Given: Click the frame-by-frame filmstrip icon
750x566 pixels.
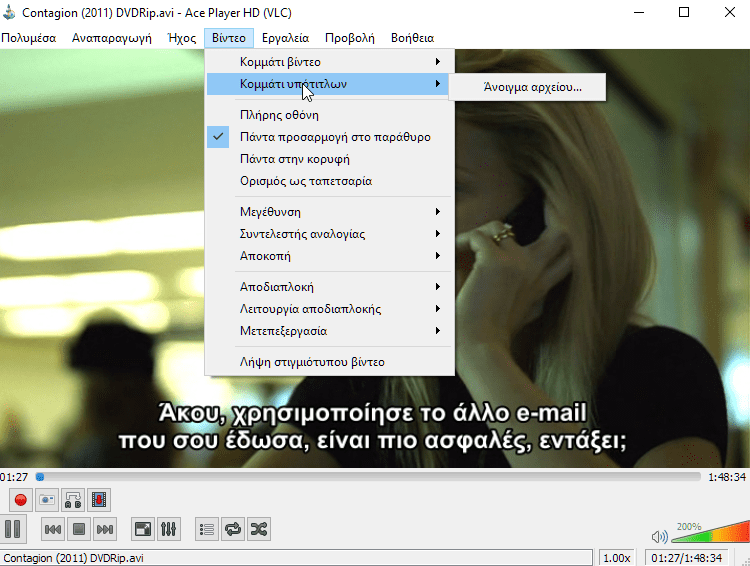Looking at the screenshot, I should point(98,499).
